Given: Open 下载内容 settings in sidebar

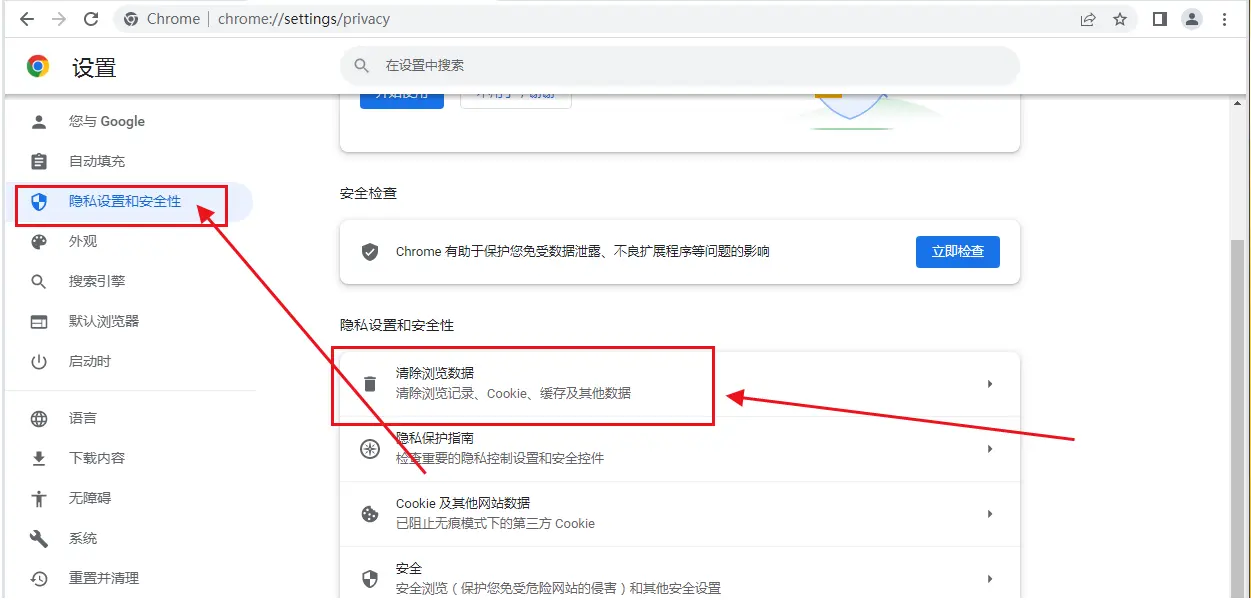Looking at the screenshot, I should [97, 458].
